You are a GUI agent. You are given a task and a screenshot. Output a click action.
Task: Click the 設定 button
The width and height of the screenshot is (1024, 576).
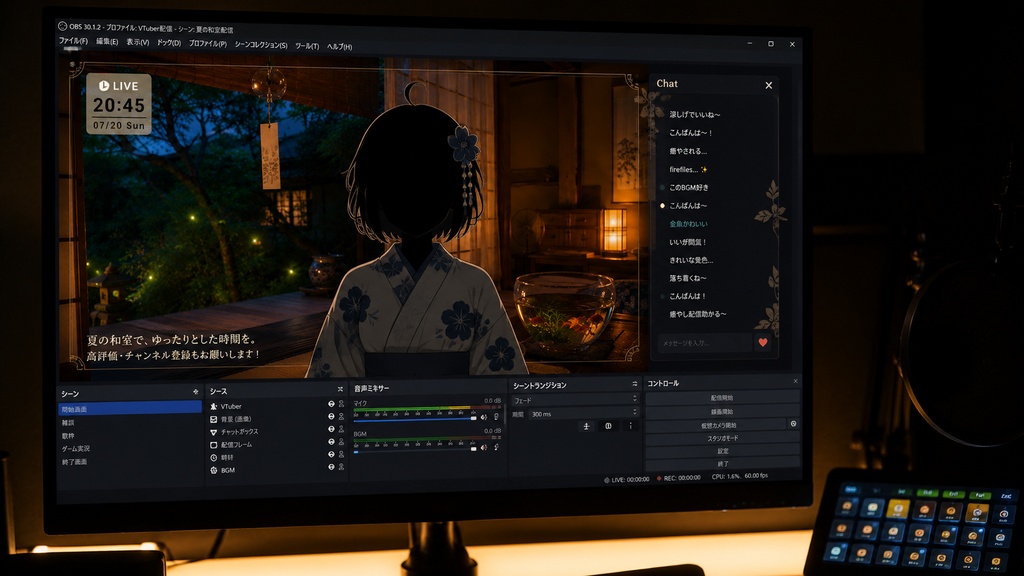click(x=722, y=451)
